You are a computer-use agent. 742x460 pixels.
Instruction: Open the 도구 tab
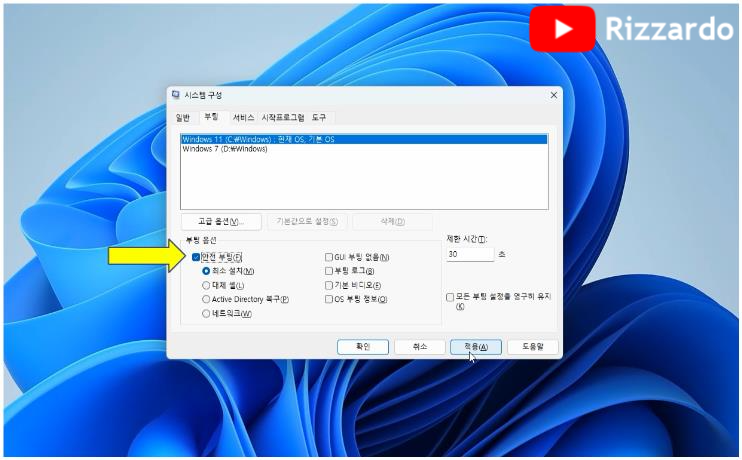pyautogui.click(x=319, y=117)
